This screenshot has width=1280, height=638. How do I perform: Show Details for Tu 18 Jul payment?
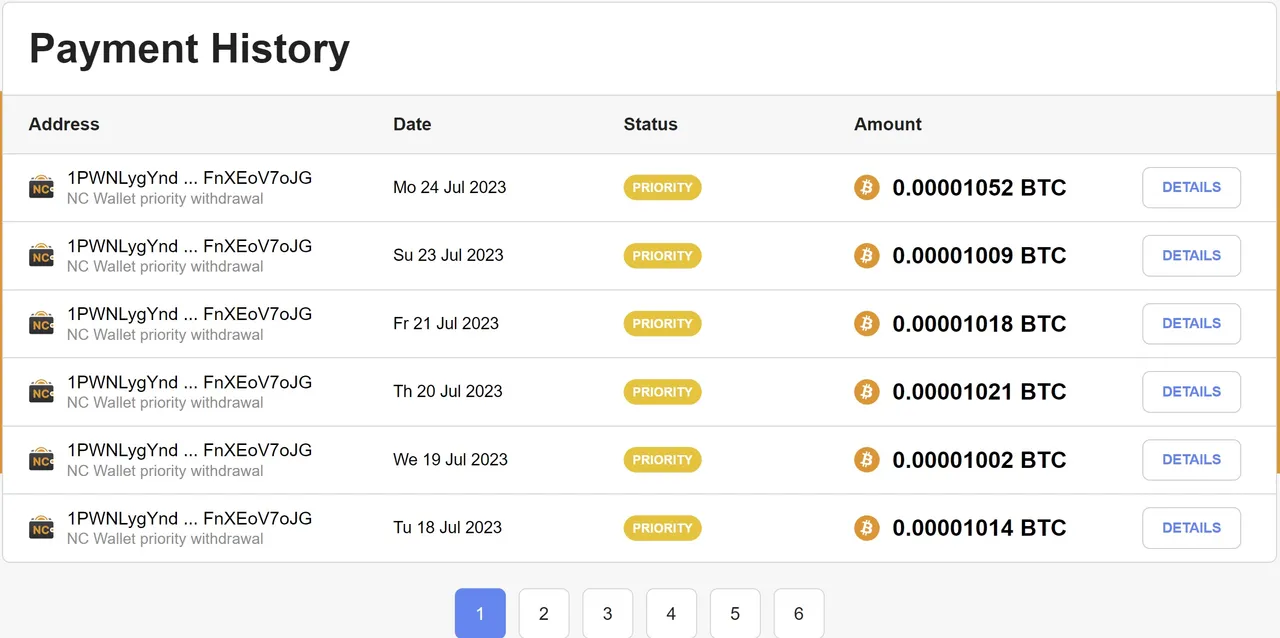[1191, 527]
